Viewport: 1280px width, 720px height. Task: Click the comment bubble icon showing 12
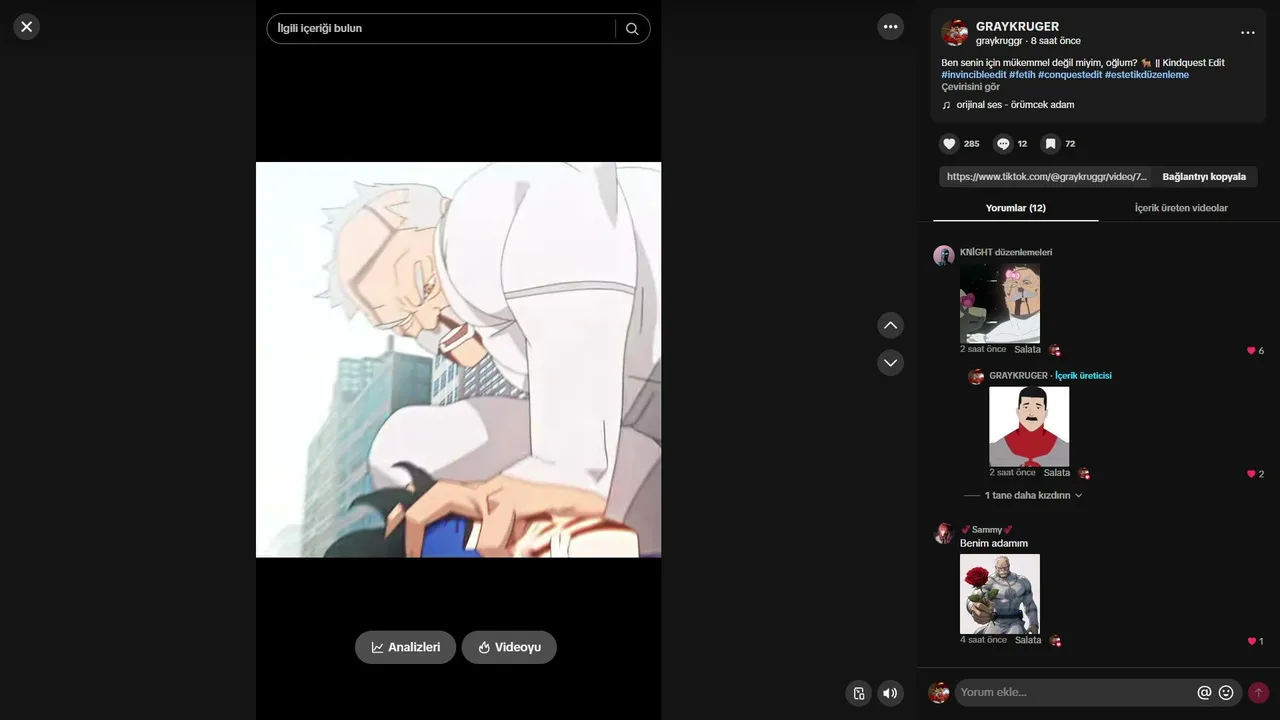[x=1004, y=144]
